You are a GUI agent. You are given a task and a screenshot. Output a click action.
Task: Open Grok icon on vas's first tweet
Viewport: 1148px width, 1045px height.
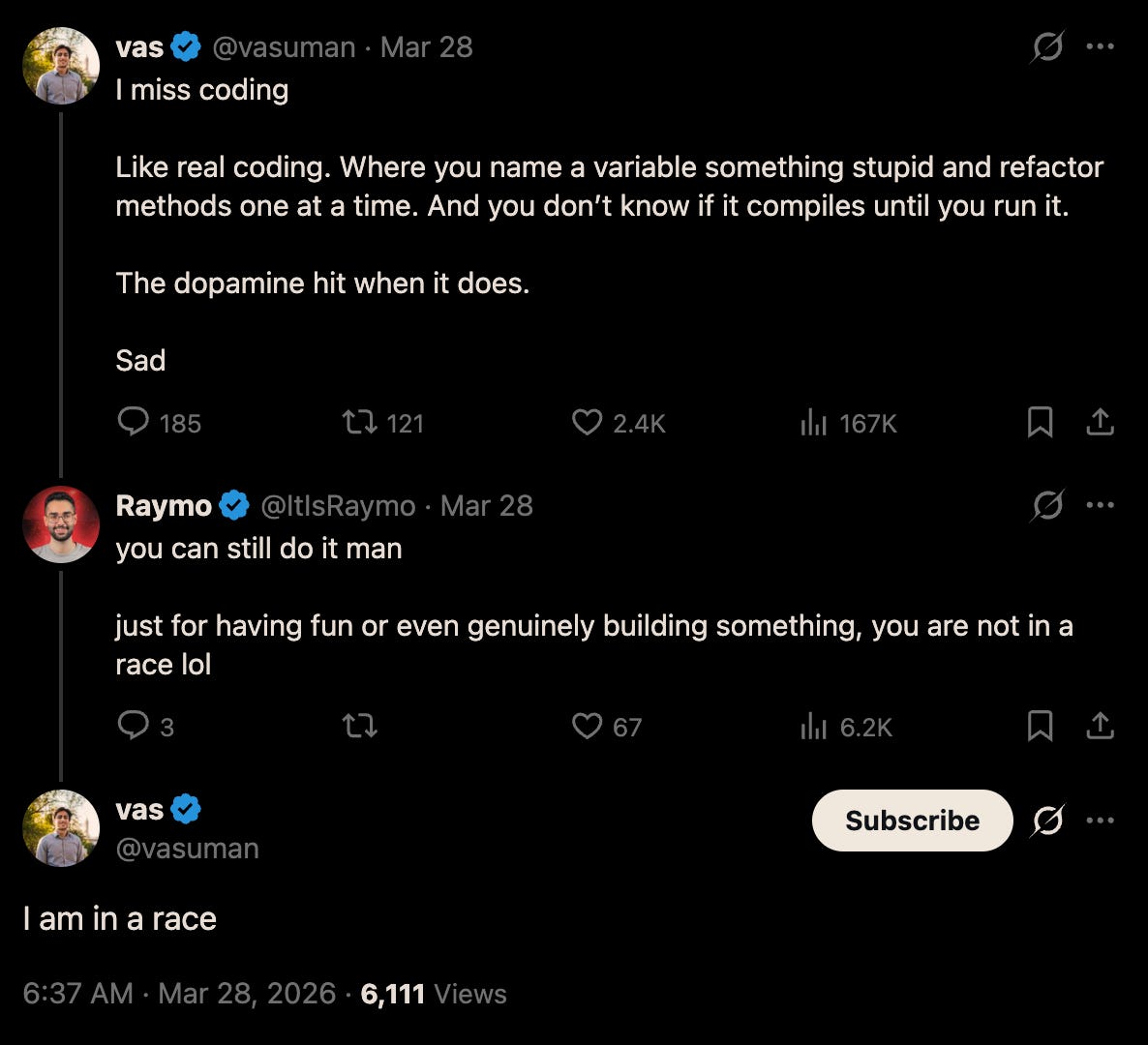(1047, 46)
